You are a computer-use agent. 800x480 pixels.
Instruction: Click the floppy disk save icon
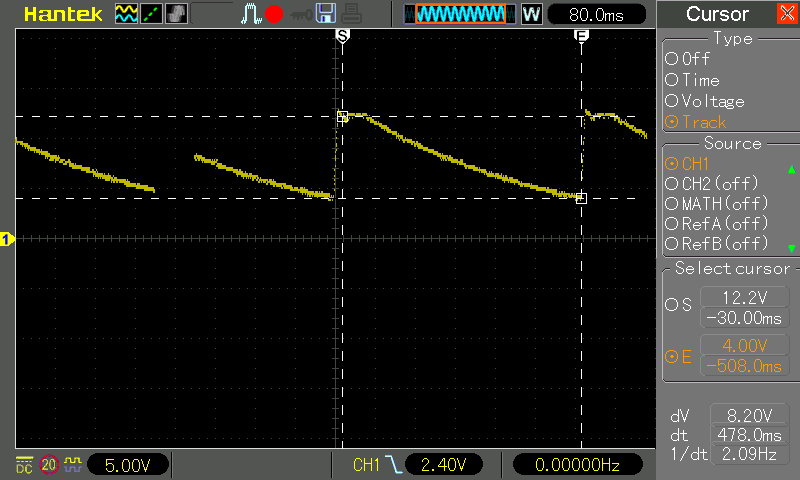[325, 14]
